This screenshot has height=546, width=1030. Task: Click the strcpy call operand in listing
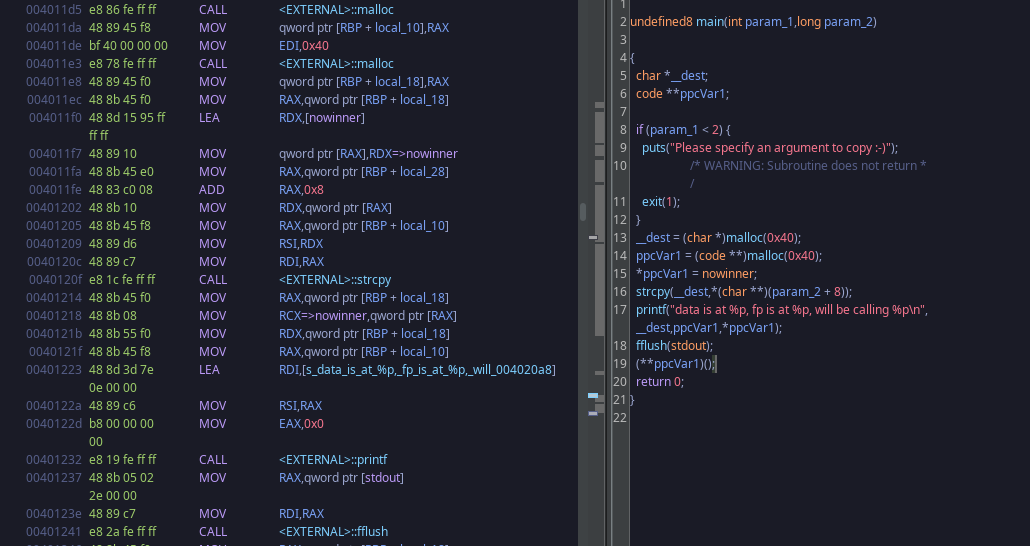click(335, 280)
